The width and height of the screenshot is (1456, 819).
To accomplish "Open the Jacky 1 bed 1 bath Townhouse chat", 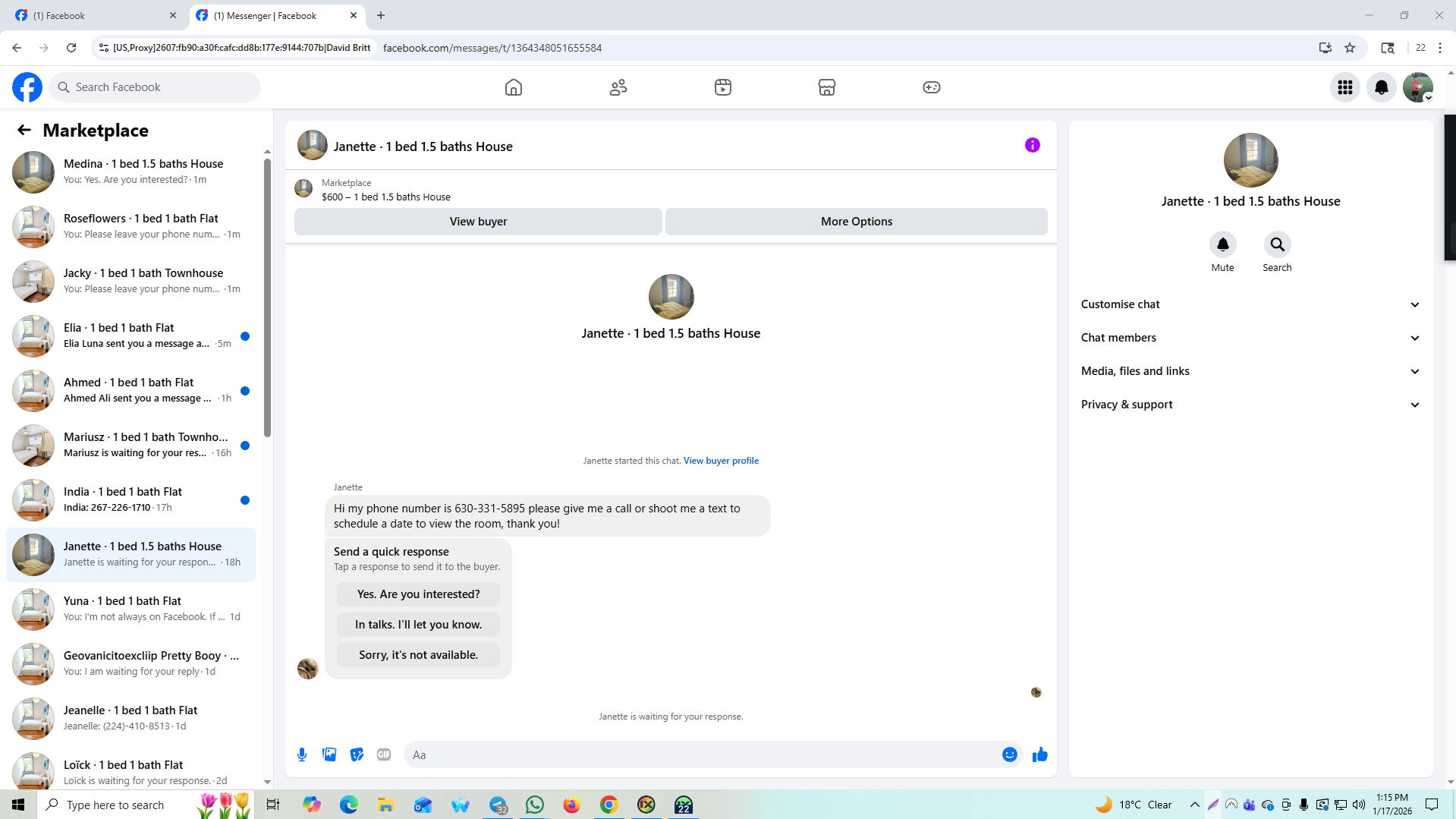I will (x=131, y=281).
